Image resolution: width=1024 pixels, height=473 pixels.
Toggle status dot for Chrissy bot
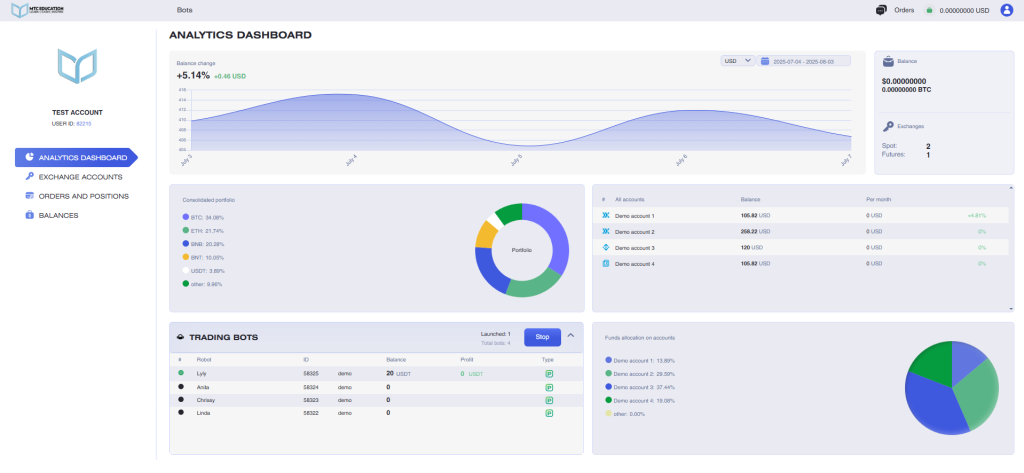coord(181,399)
